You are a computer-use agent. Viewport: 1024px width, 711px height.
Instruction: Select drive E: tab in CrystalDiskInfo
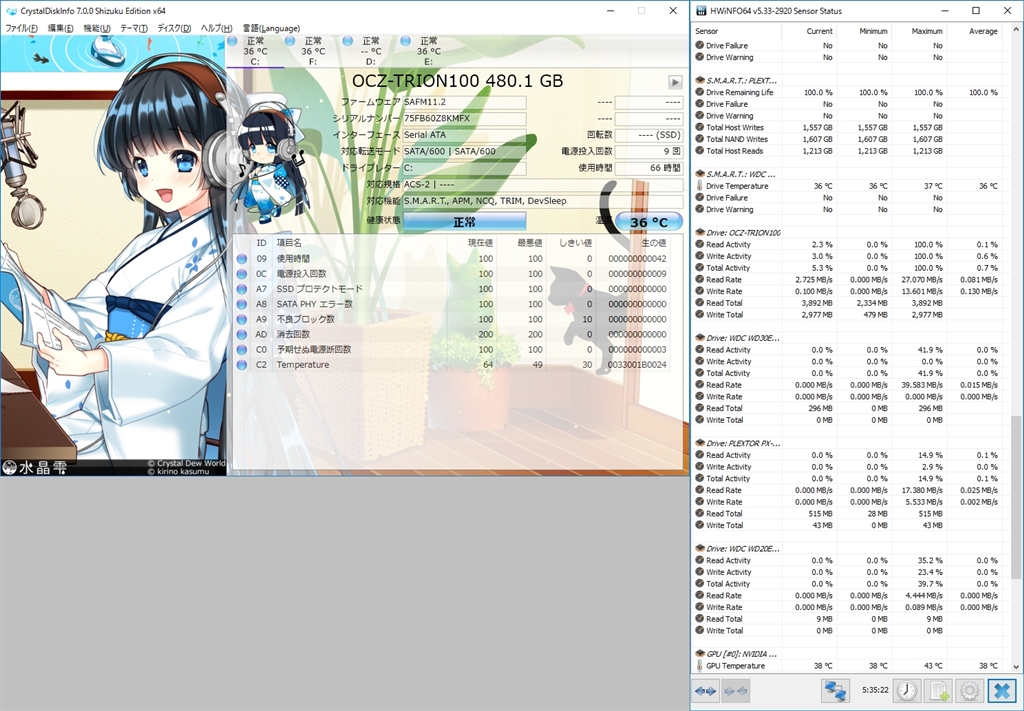(x=427, y=51)
